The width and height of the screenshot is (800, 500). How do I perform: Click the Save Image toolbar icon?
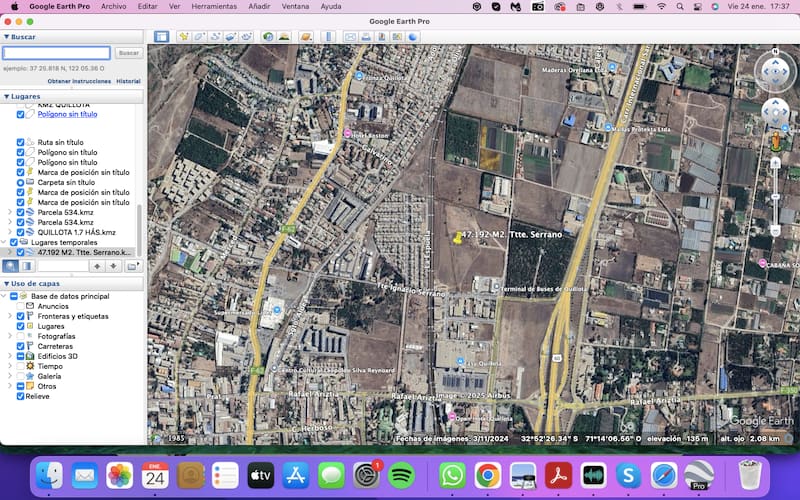coord(382,37)
